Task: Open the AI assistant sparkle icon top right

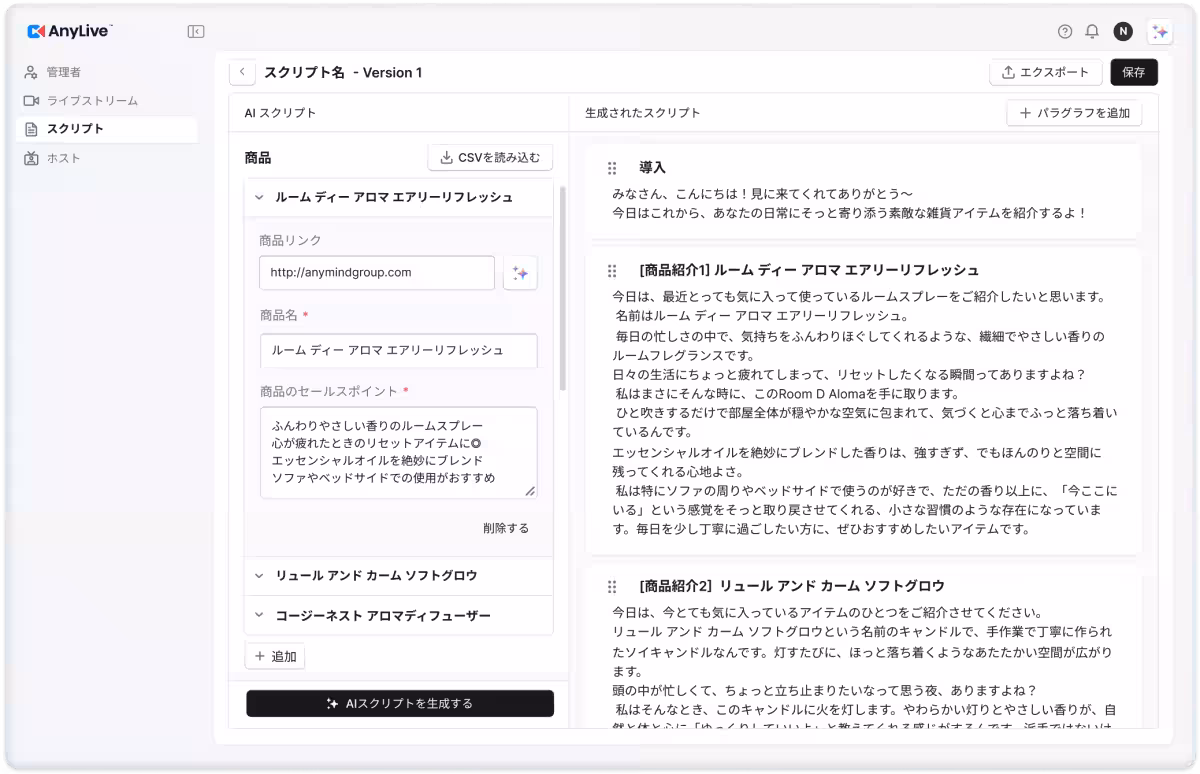Action: [1159, 31]
